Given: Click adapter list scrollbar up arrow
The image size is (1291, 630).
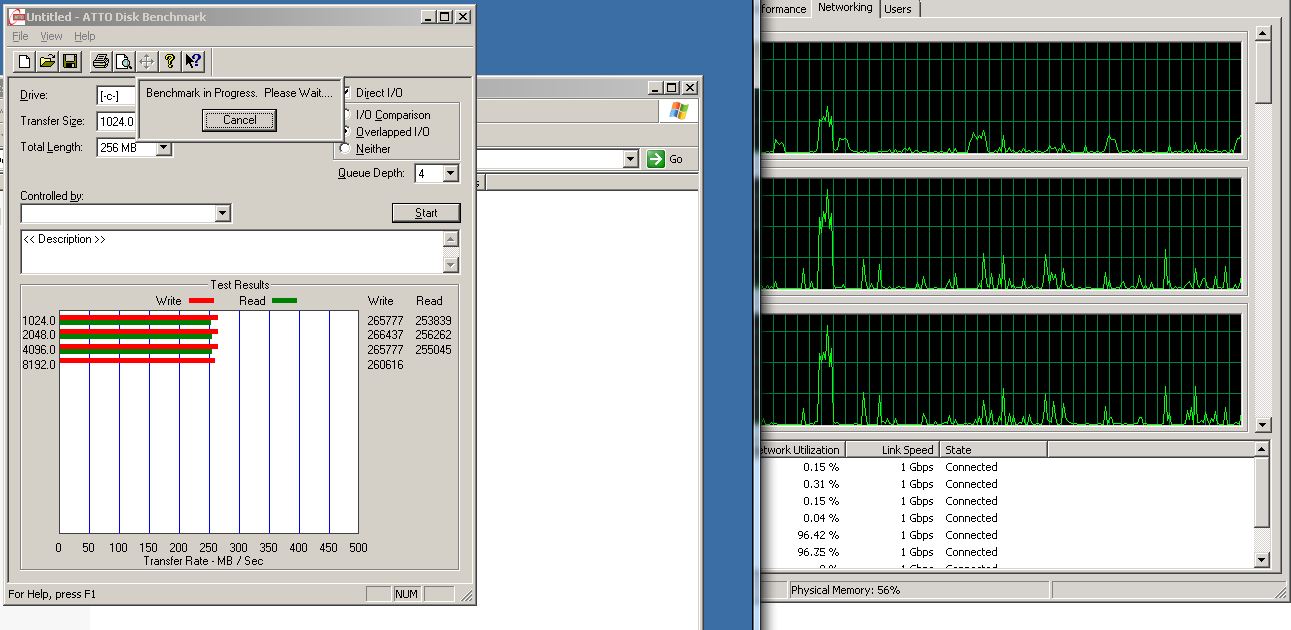Looking at the screenshot, I should pos(1262,450).
